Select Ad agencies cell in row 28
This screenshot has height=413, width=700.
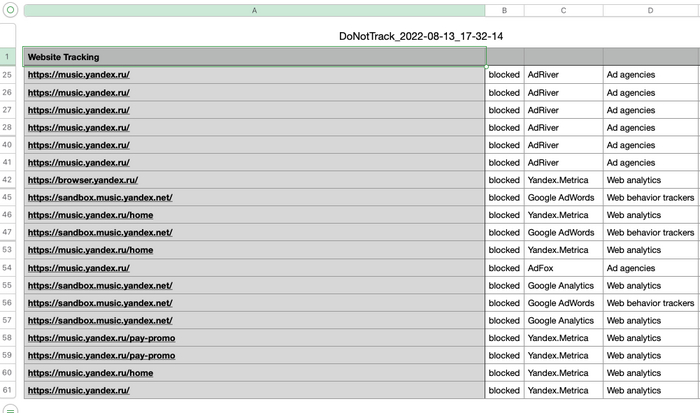tap(650, 128)
